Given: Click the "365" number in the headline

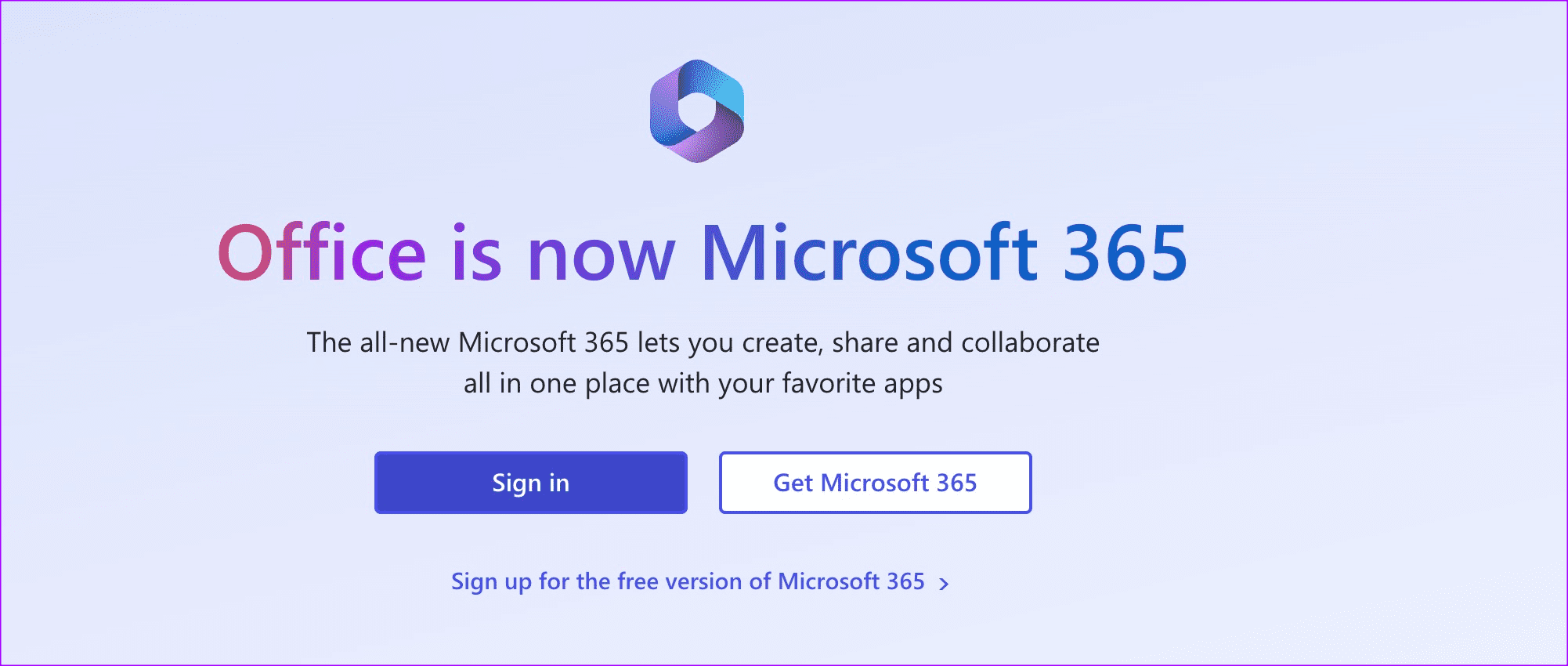Looking at the screenshot, I should click(1125, 253).
